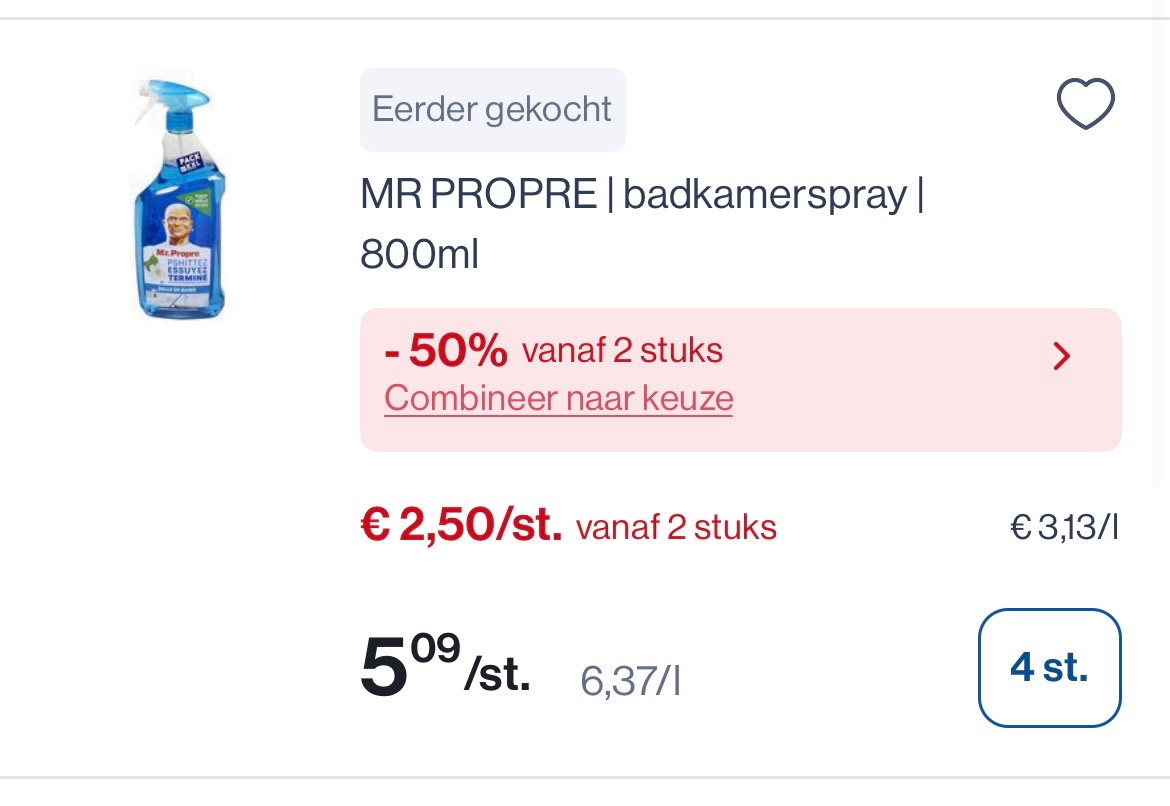The height and width of the screenshot is (806, 1170).
Task: Click the 'Combineer naar keuze' link
Action: (558, 398)
